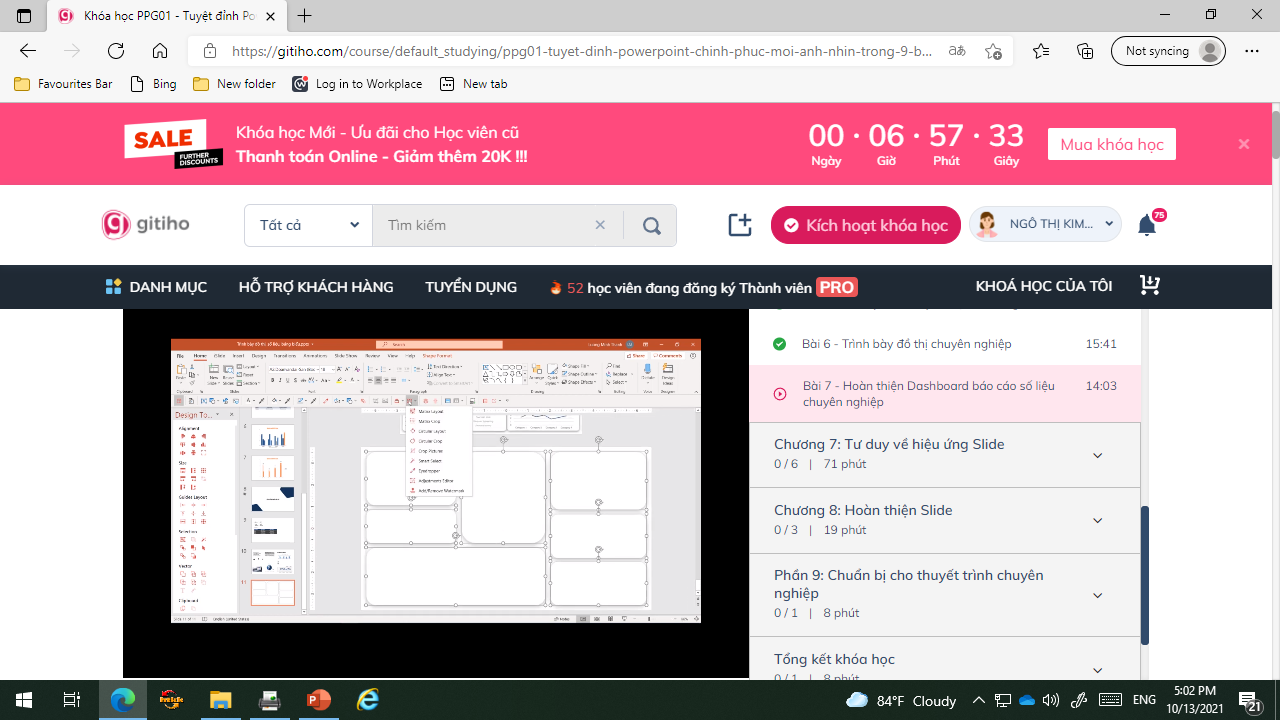Select the Khóa học PPG01 browser tab
This screenshot has height=720, width=1280.
[166, 16]
